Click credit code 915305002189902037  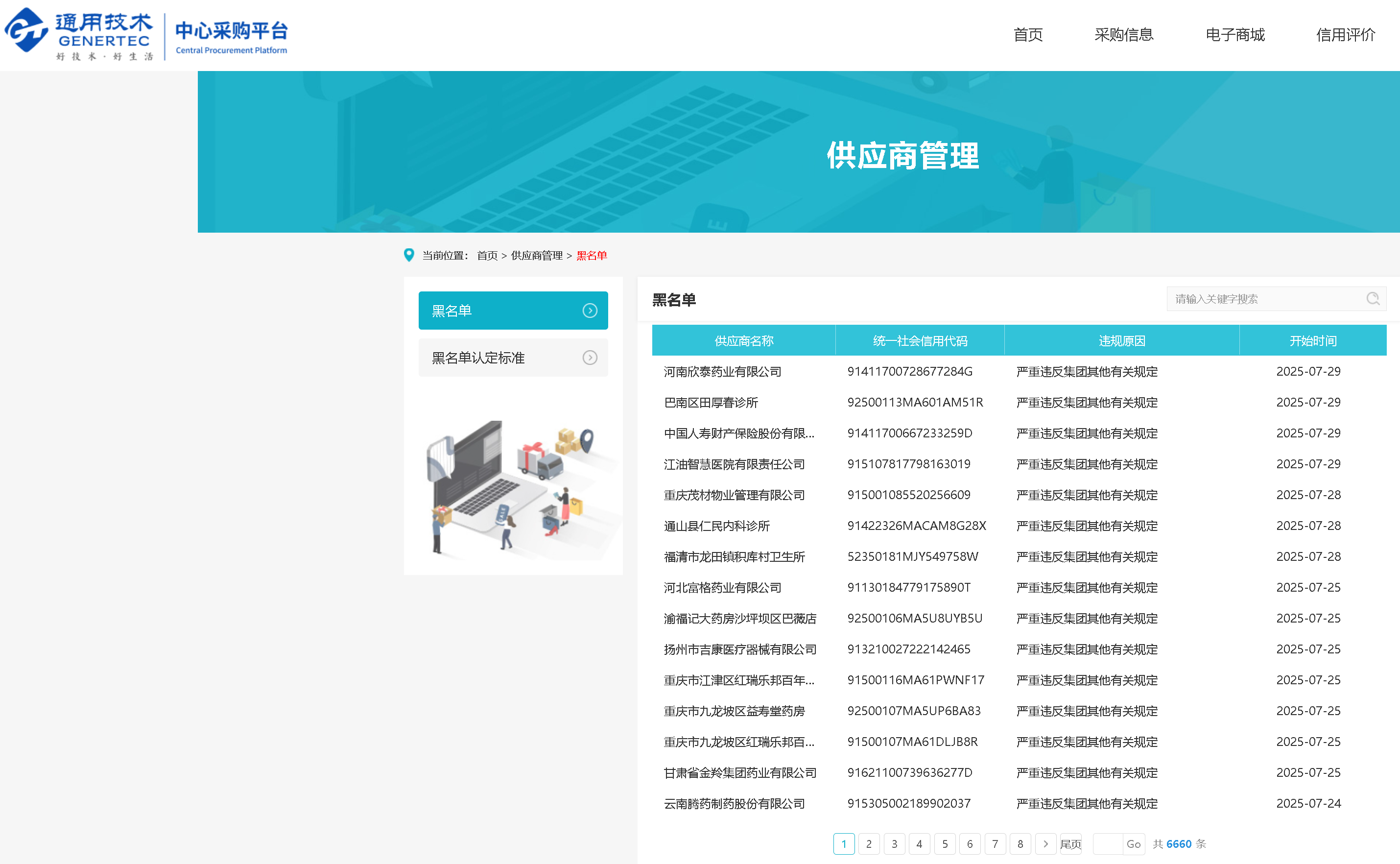908,803
